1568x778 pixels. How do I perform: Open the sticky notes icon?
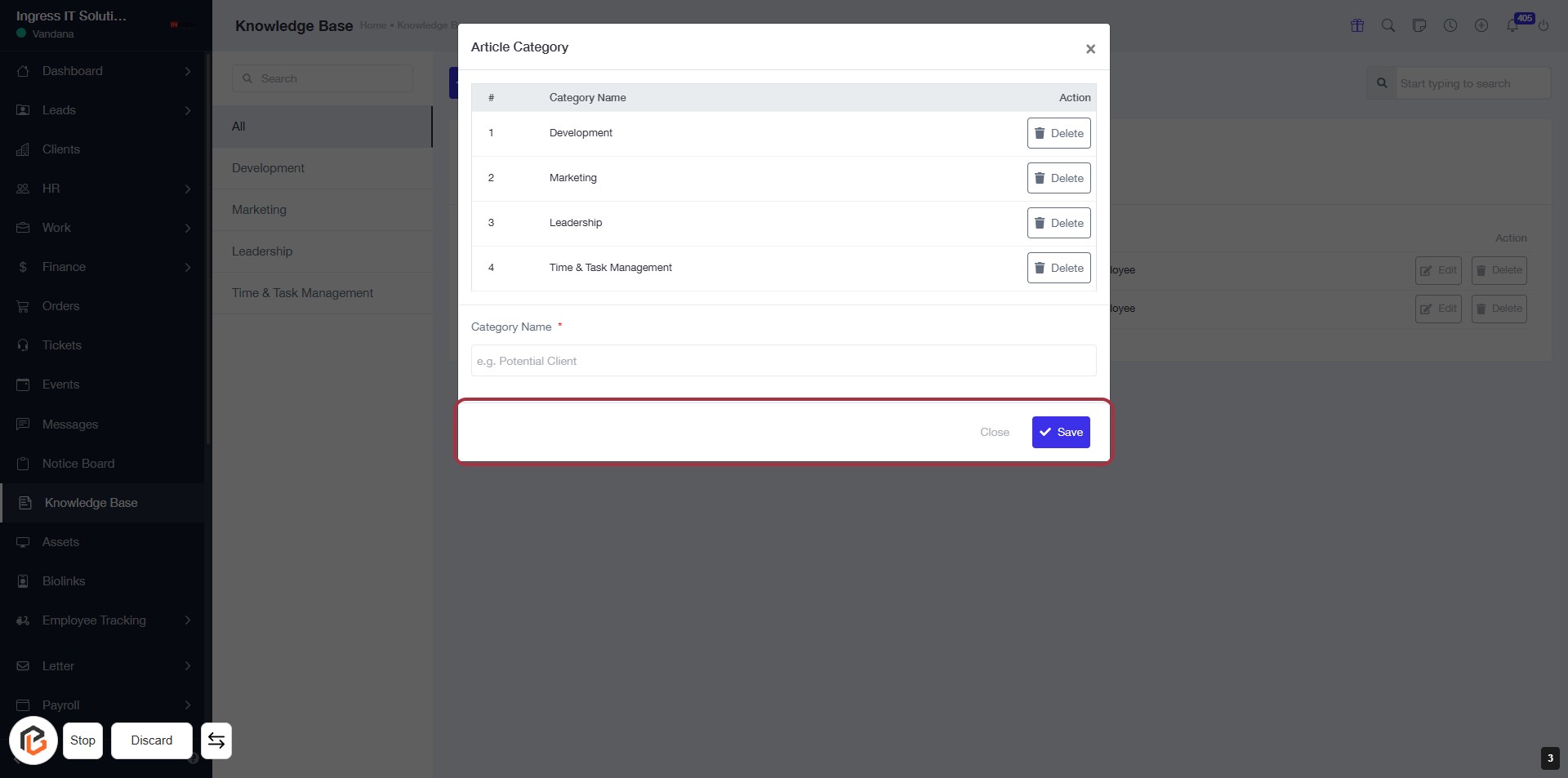click(1419, 25)
